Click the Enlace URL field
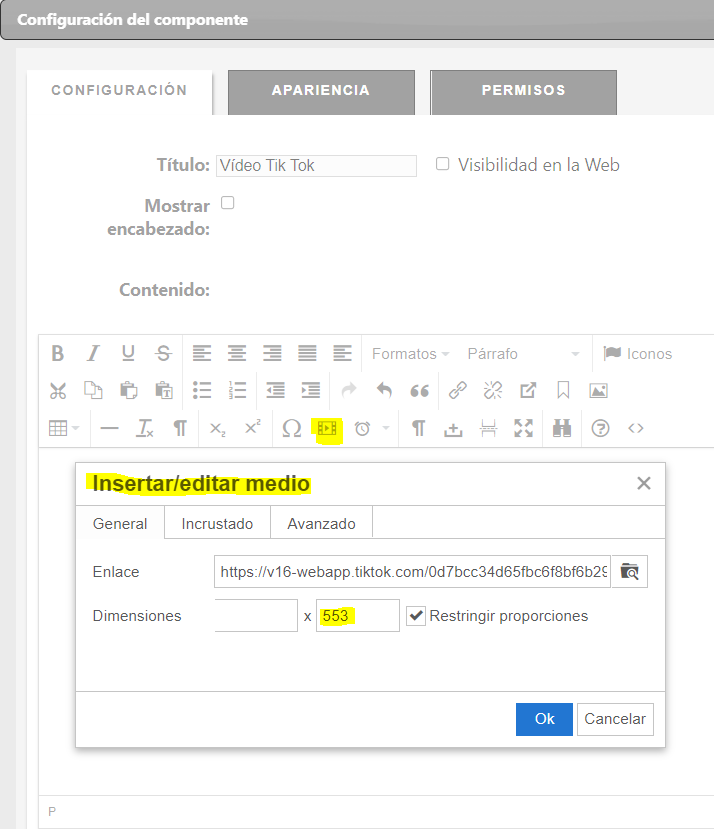The height and width of the screenshot is (829, 714). pyautogui.click(x=413, y=572)
